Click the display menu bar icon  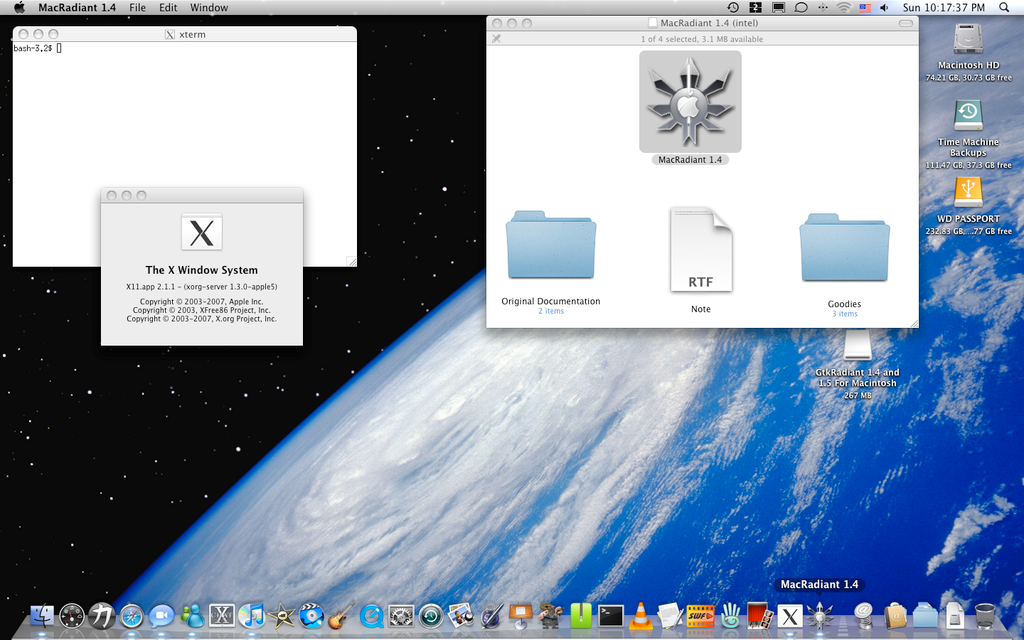click(x=778, y=8)
